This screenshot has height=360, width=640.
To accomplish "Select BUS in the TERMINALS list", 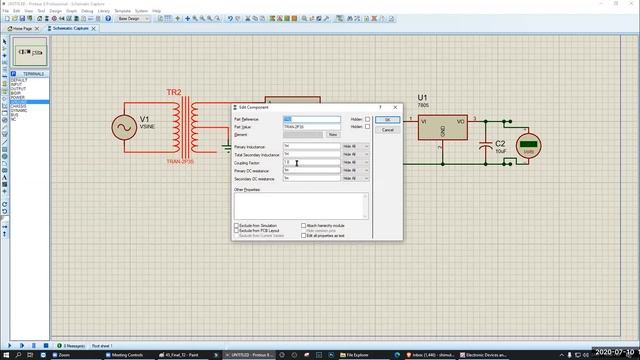I will click(x=14, y=115).
